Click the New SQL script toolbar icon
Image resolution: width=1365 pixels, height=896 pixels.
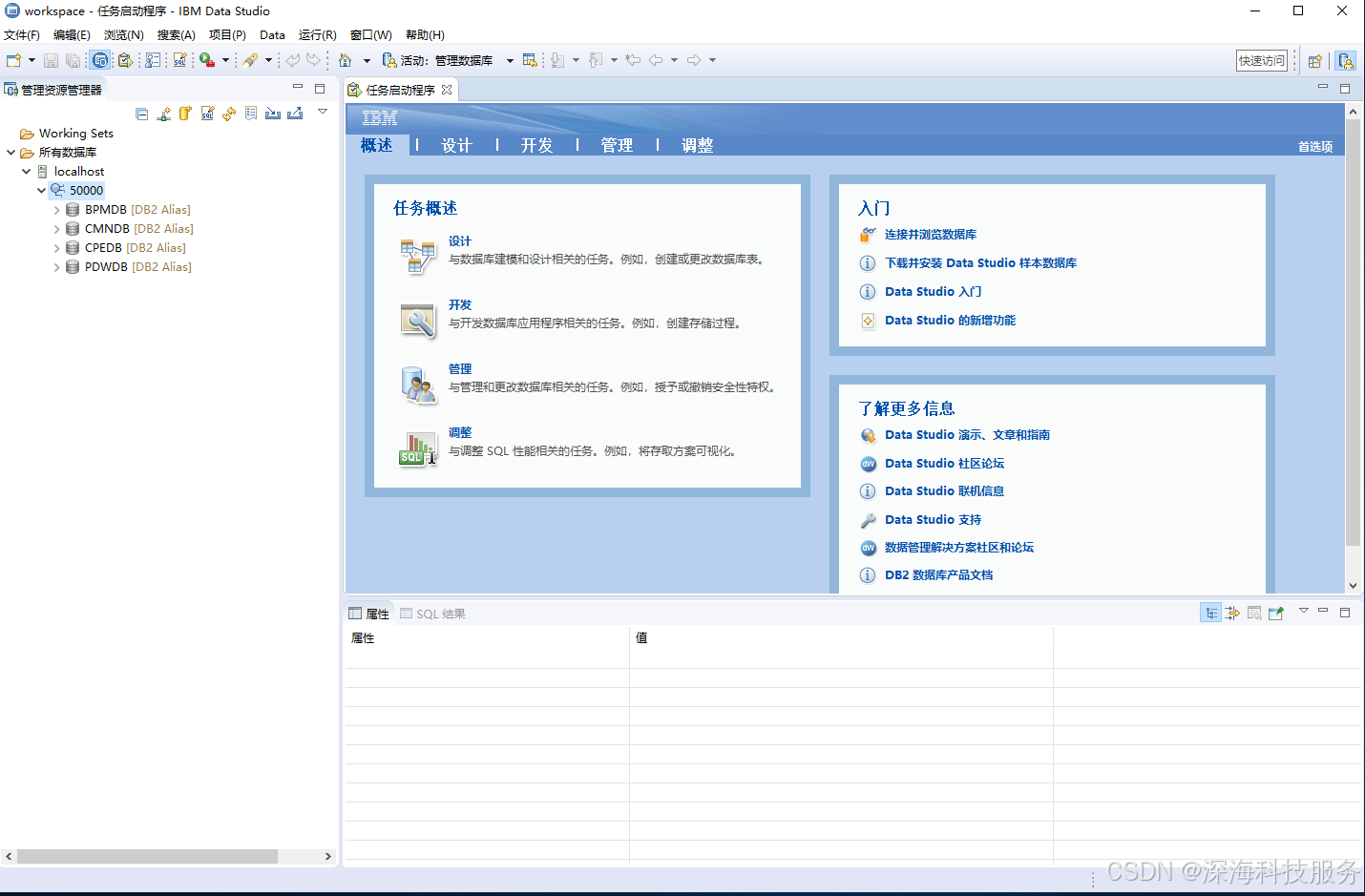[x=179, y=60]
